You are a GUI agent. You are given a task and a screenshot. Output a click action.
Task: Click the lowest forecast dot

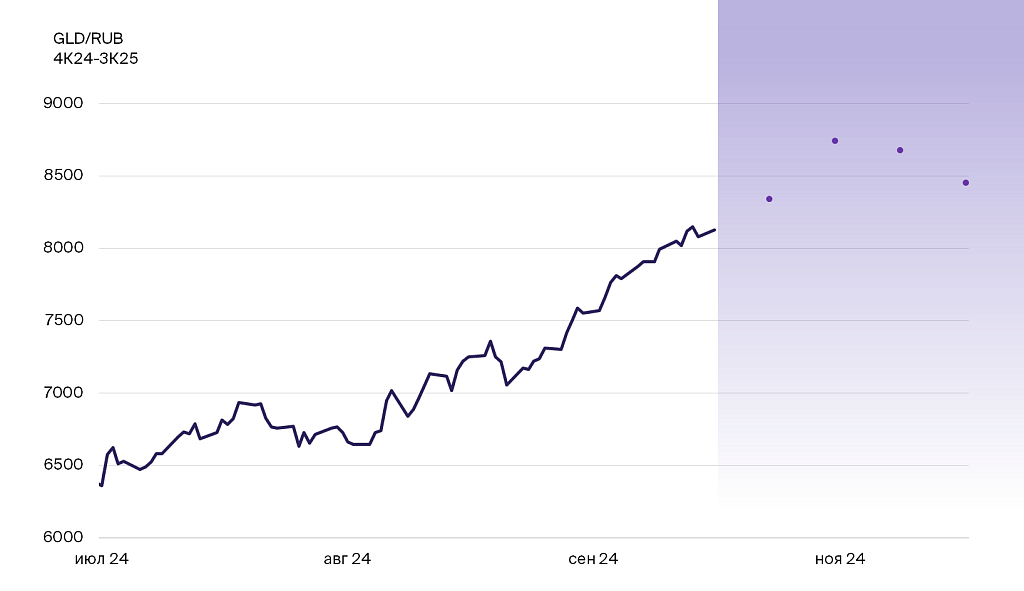coord(769,199)
